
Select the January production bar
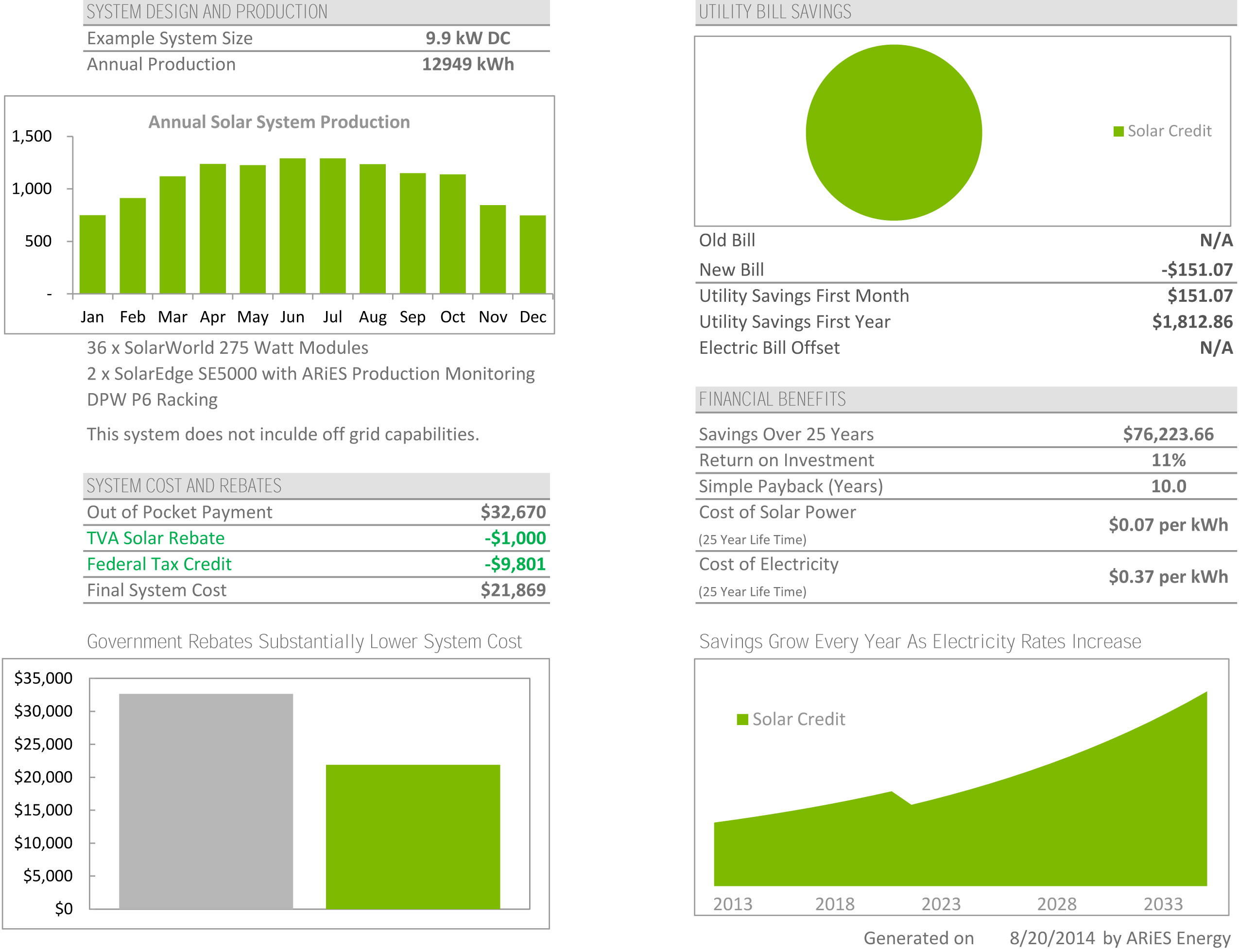click(92, 254)
